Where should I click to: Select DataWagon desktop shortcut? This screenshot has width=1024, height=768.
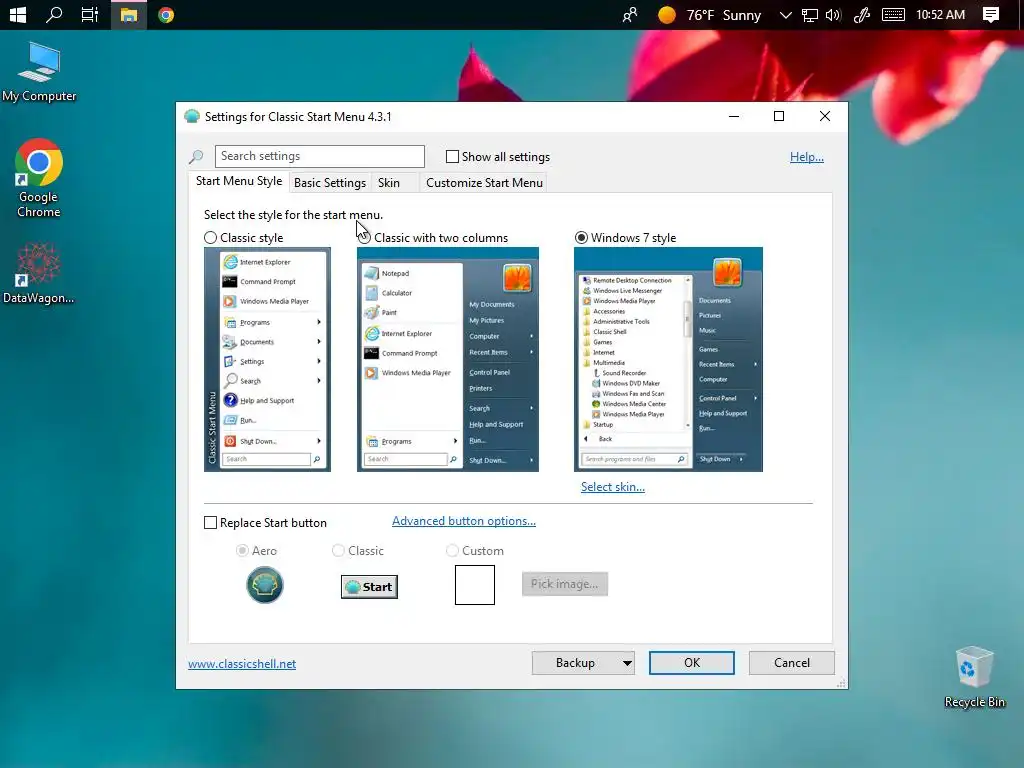click(x=39, y=273)
